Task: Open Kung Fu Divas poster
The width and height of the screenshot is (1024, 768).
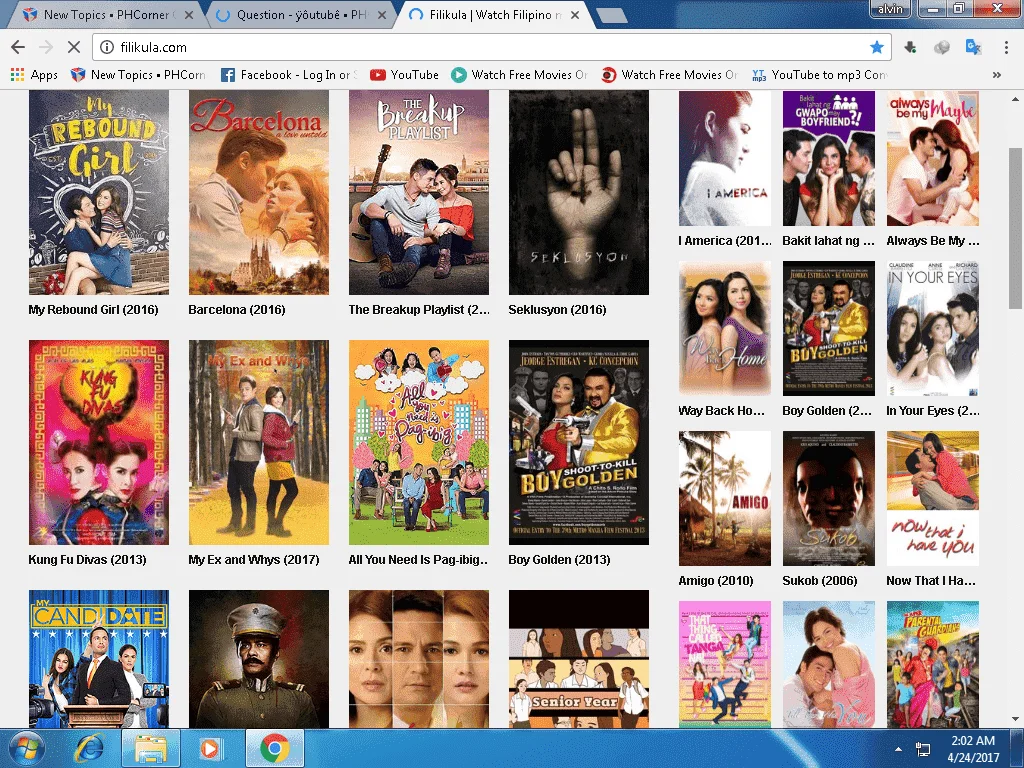Action: tap(99, 442)
